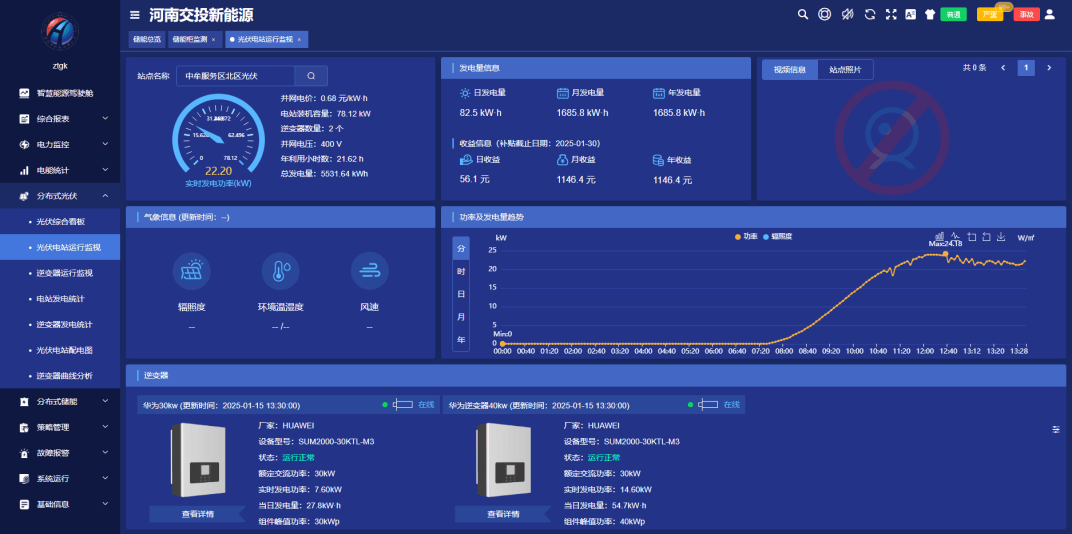Screen dimensions: 1072x534
Task: Expand the 分布式储能 menu
Action: point(59,401)
